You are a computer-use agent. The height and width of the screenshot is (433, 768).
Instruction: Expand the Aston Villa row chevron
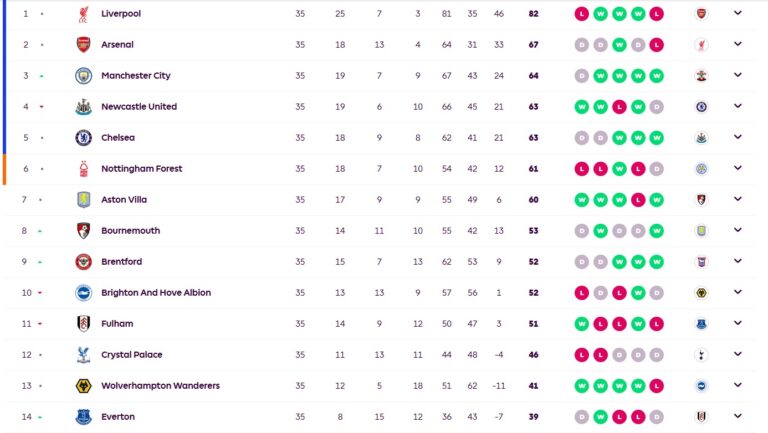(738, 199)
